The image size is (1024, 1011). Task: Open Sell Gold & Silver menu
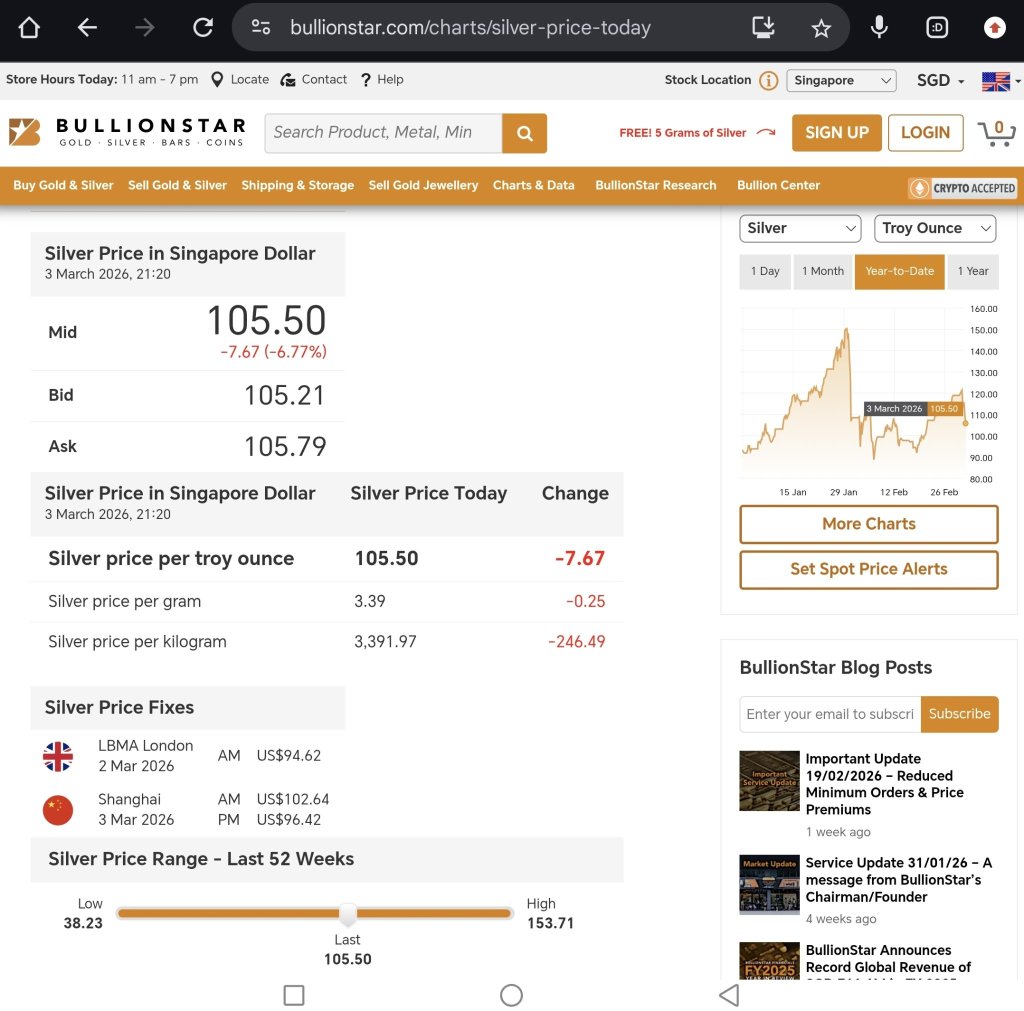pyautogui.click(x=177, y=185)
